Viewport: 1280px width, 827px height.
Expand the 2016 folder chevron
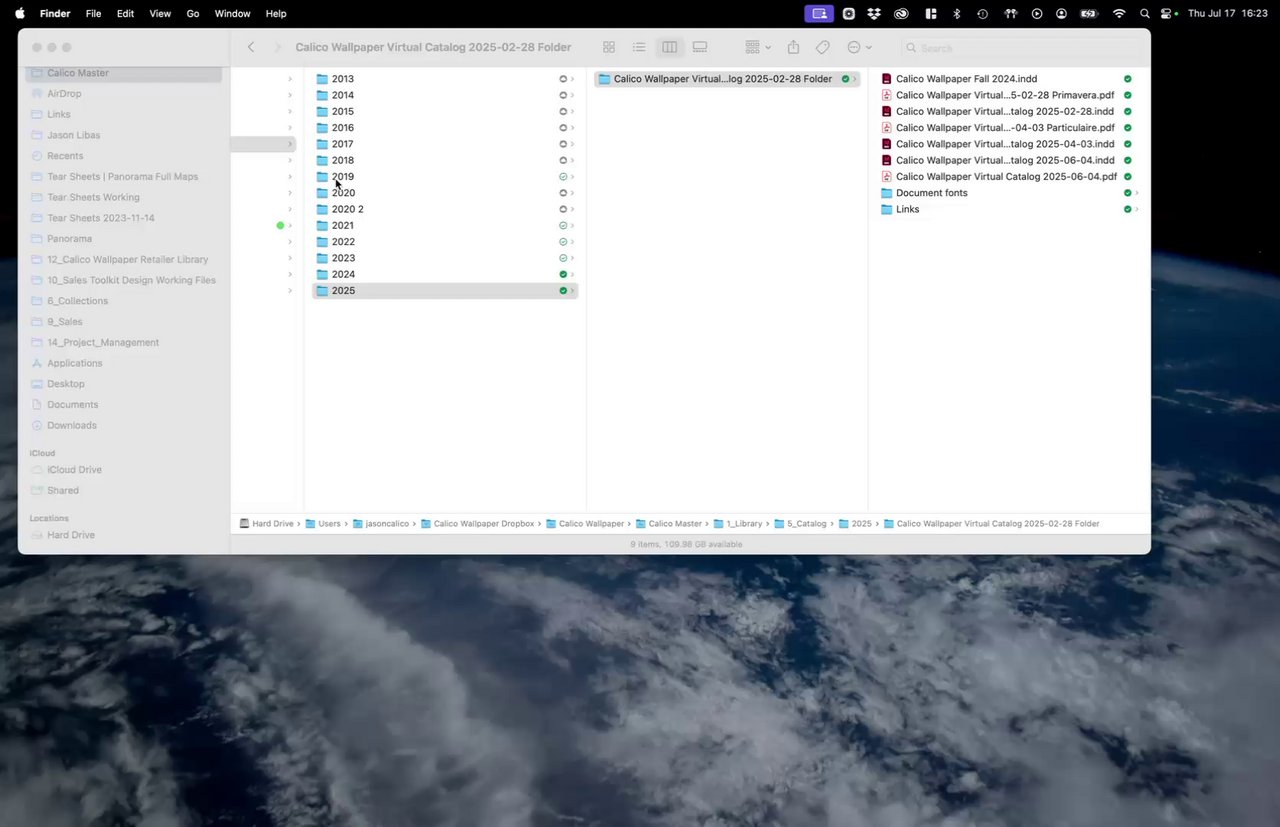572,128
